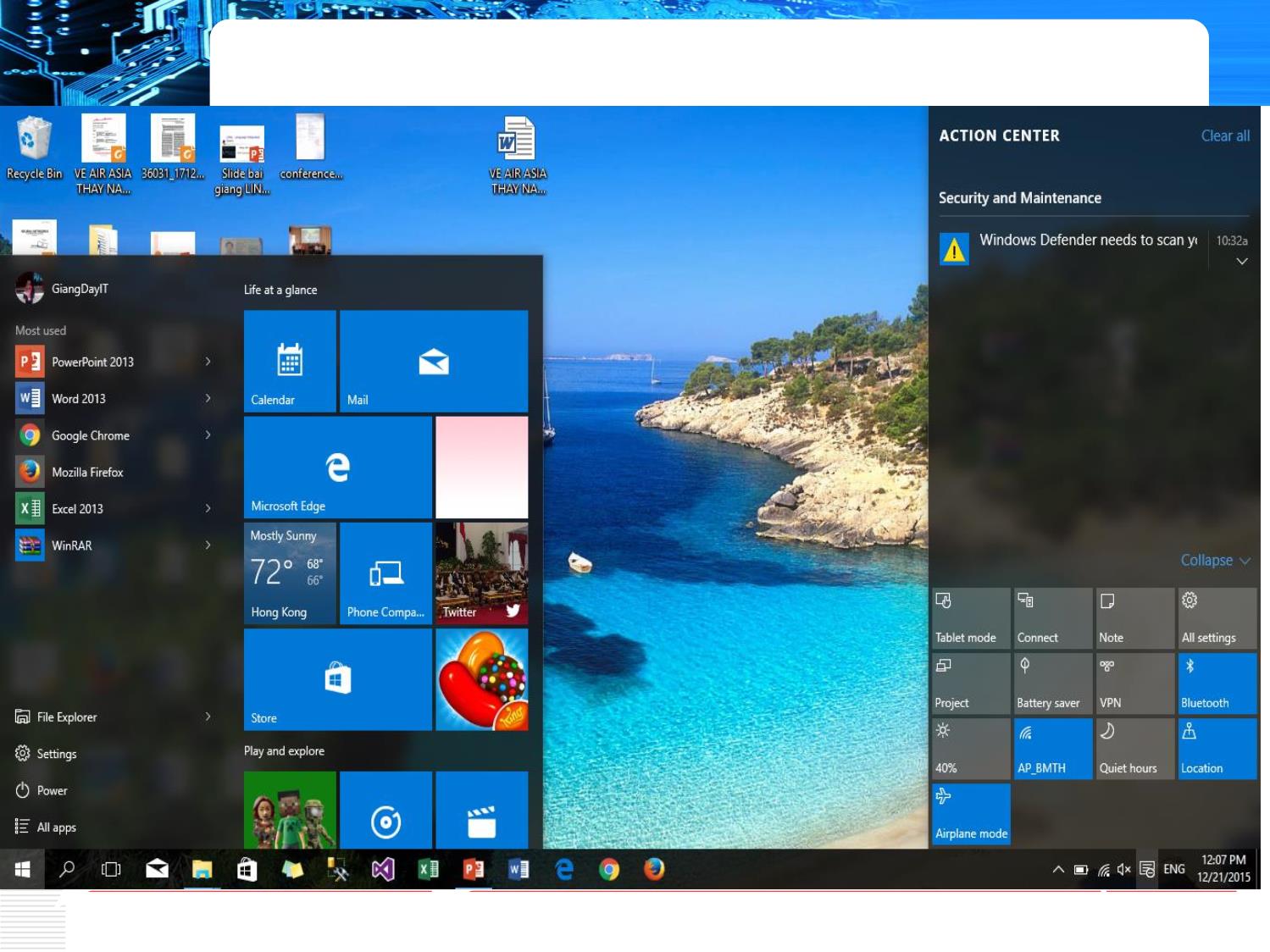Change the 40% brightness quick action

971,749
